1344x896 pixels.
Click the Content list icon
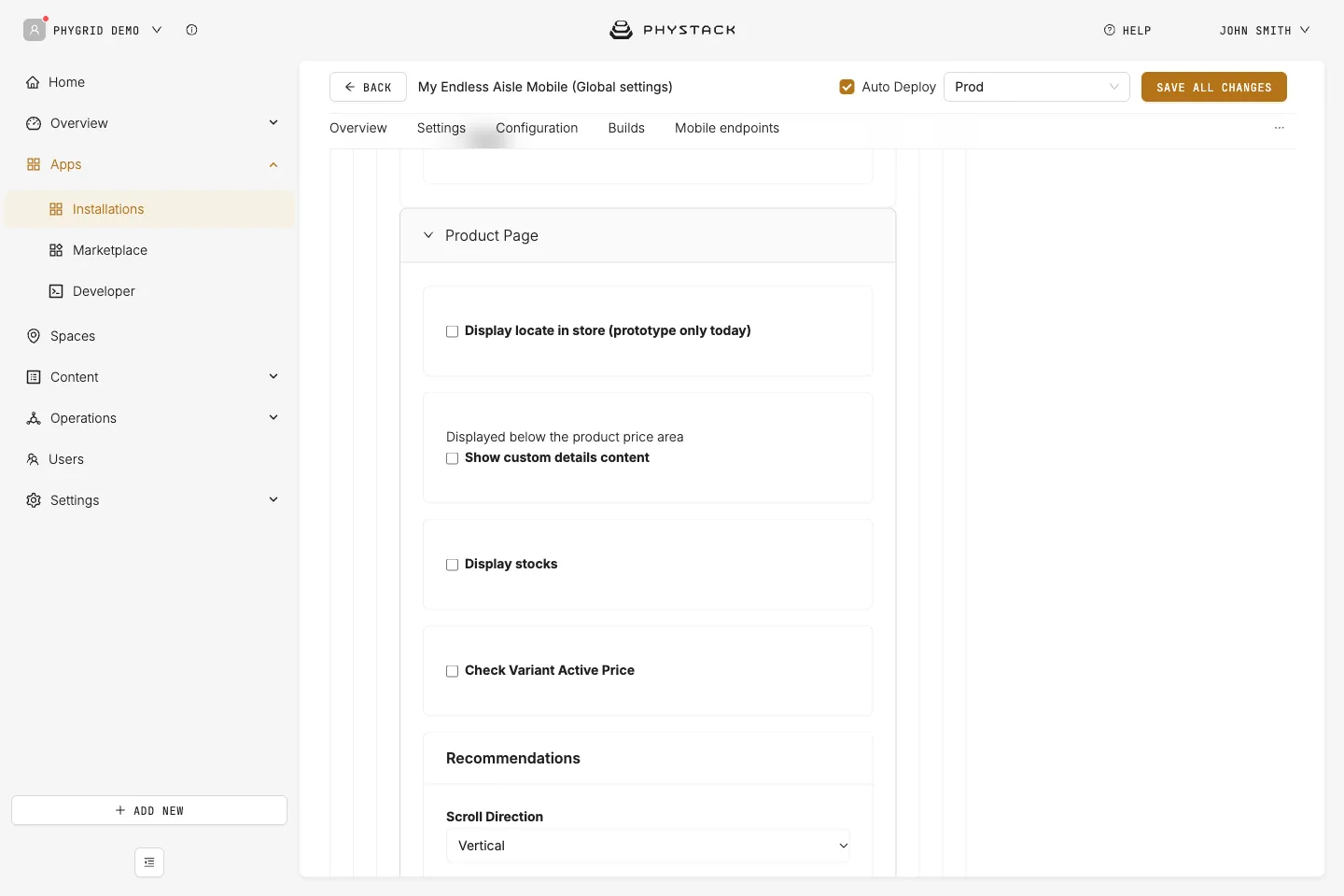click(34, 377)
